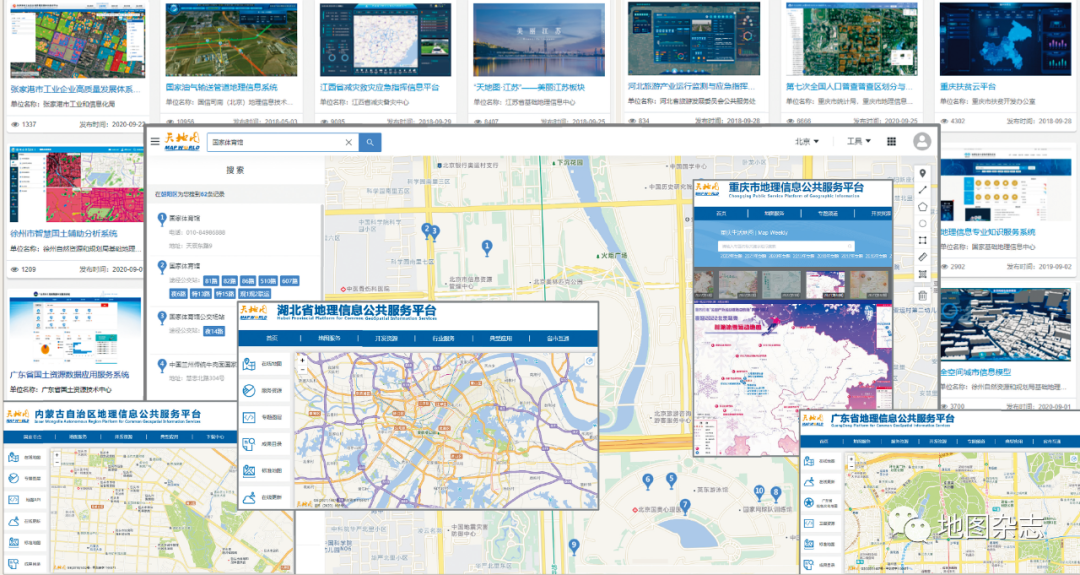Open search result 3 bus station entry
Viewport: 1080px width, 575px height.
(x=197, y=317)
